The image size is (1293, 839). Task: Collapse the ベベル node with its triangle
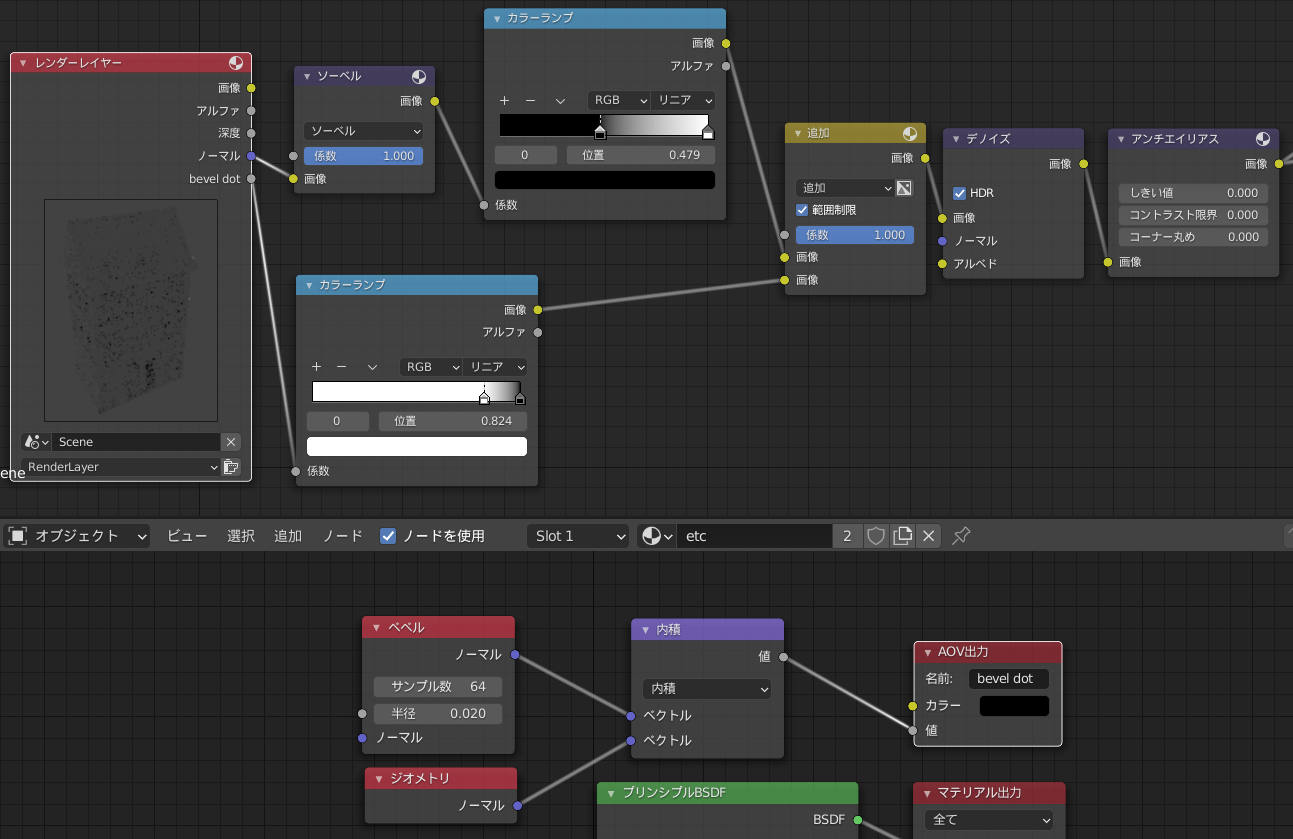(x=376, y=628)
